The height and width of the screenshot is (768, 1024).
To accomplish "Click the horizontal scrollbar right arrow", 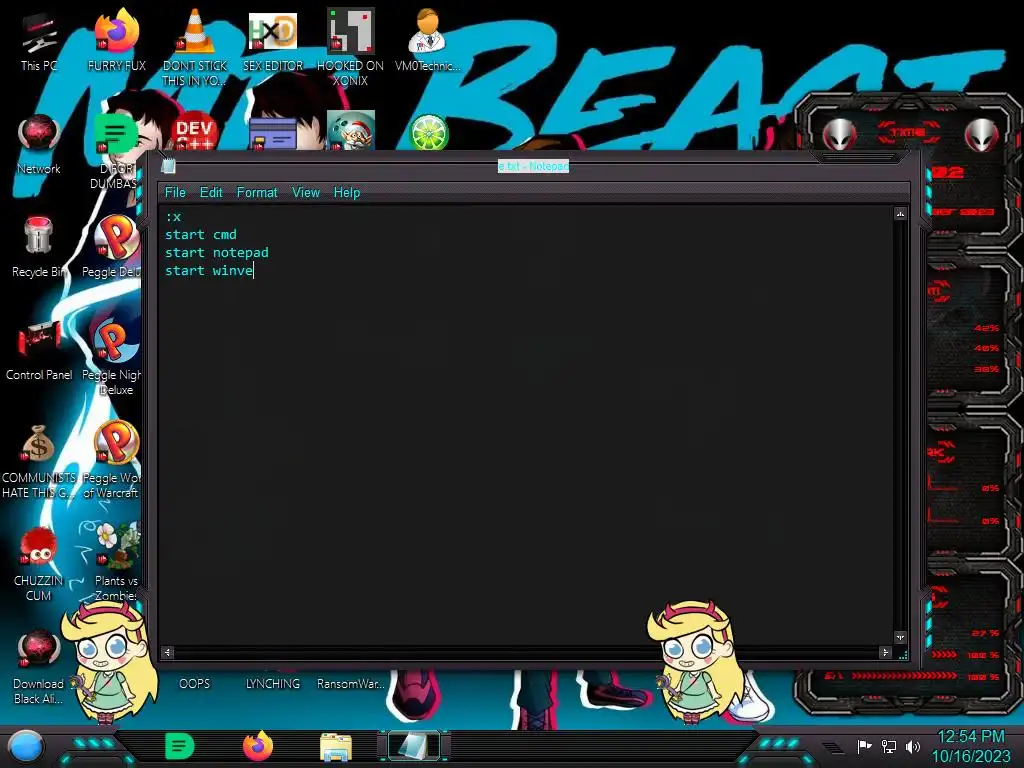I will pos(886,652).
